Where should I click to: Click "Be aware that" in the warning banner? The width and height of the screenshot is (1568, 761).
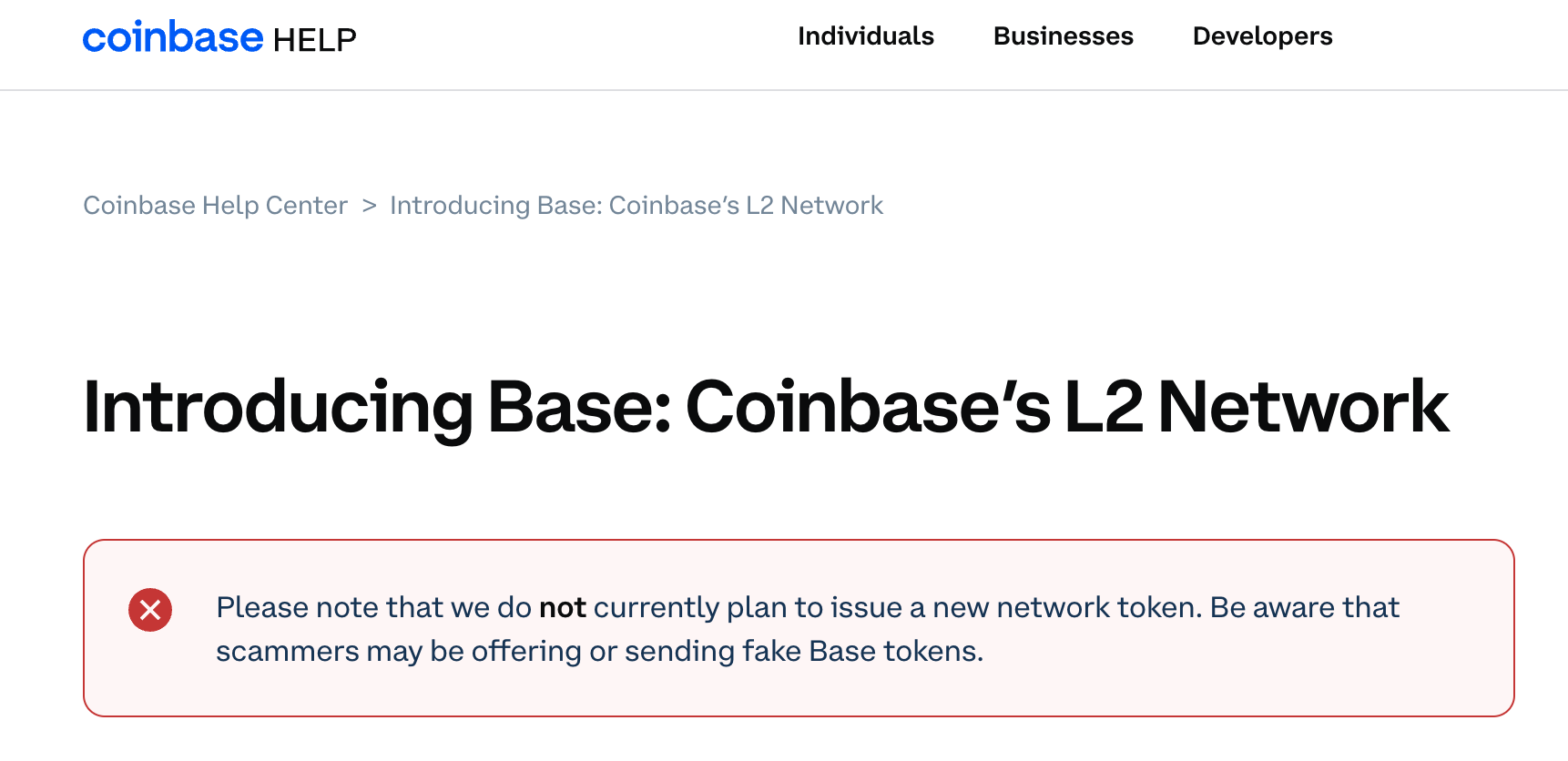click(x=1304, y=607)
